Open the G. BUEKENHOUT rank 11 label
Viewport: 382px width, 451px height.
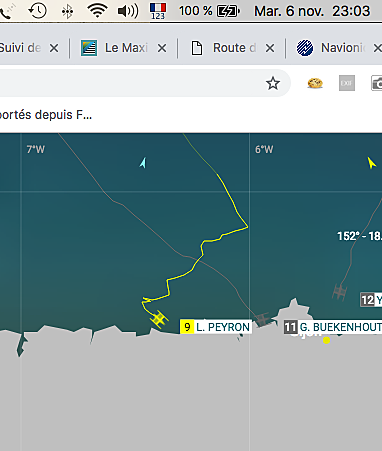click(x=333, y=327)
